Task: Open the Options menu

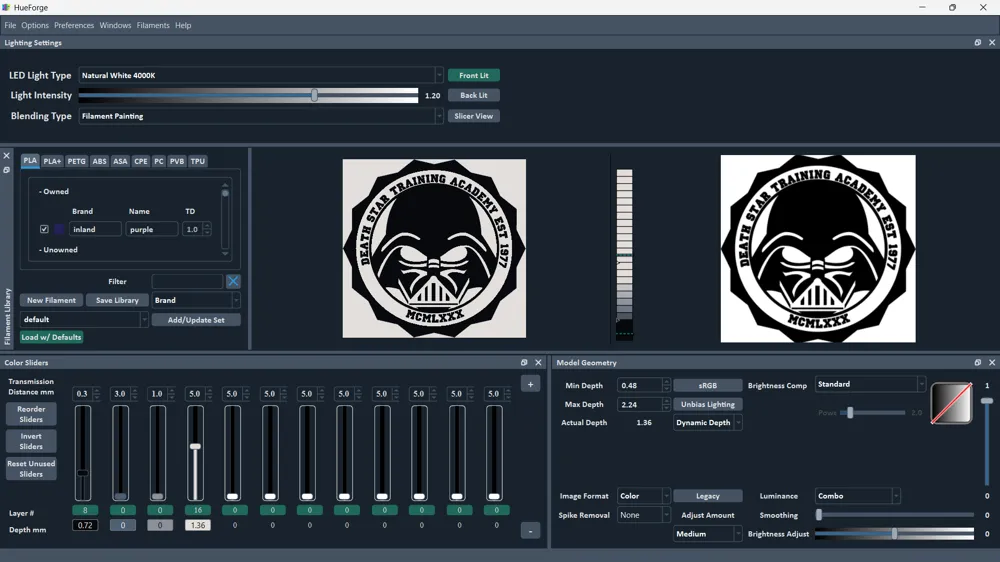Action: [x=35, y=26]
